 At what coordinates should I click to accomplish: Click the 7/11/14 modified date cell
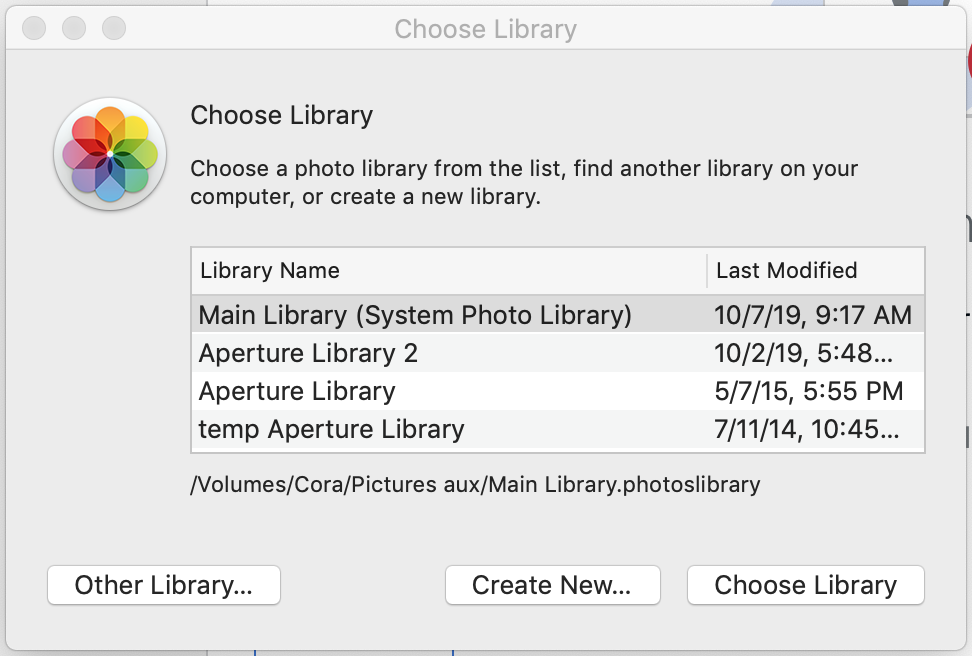[x=806, y=430]
